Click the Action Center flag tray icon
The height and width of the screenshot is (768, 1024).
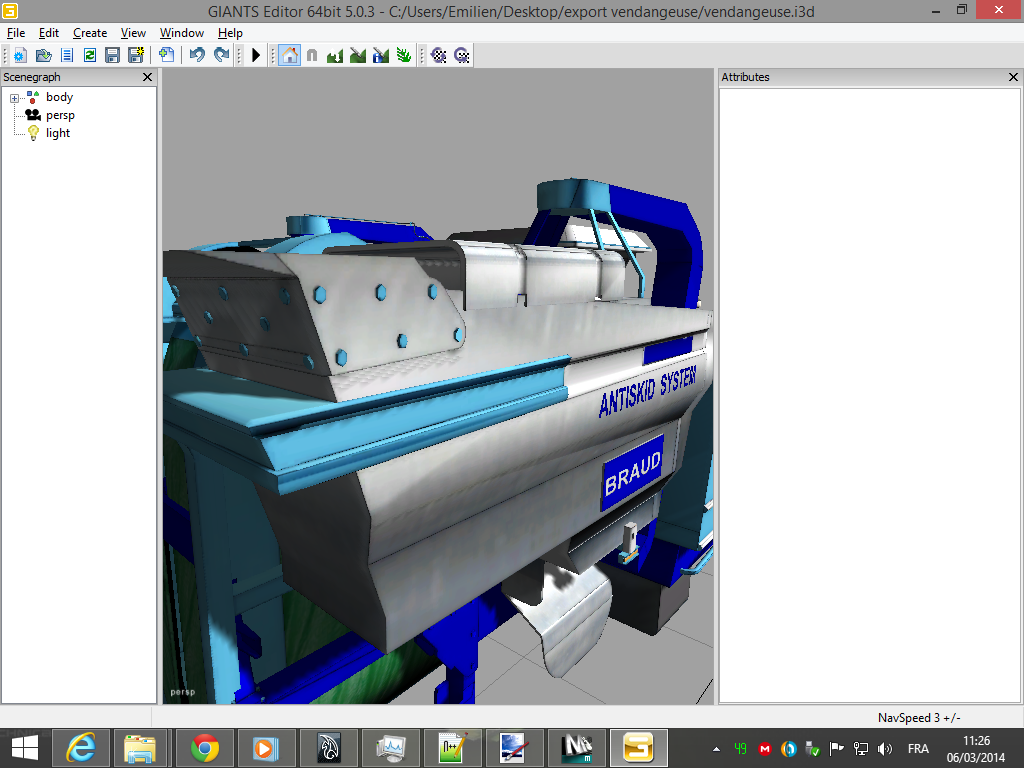point(837,749)
